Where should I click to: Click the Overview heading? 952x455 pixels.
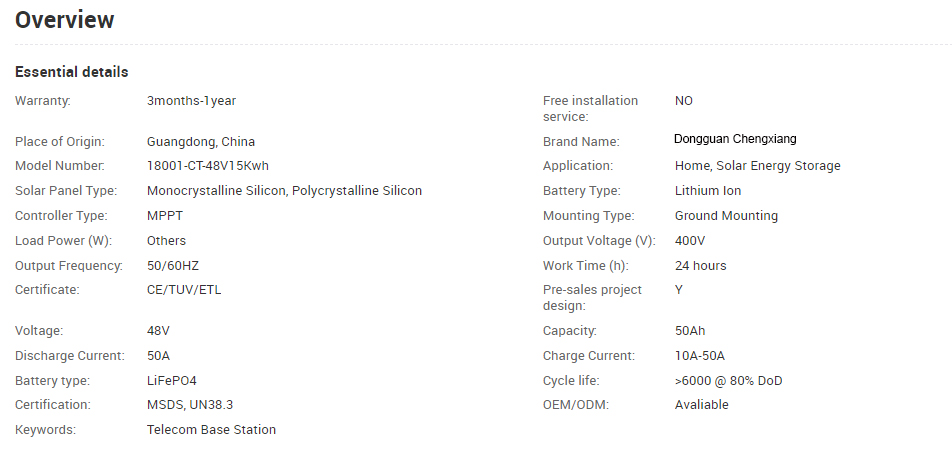pos(64,20)
